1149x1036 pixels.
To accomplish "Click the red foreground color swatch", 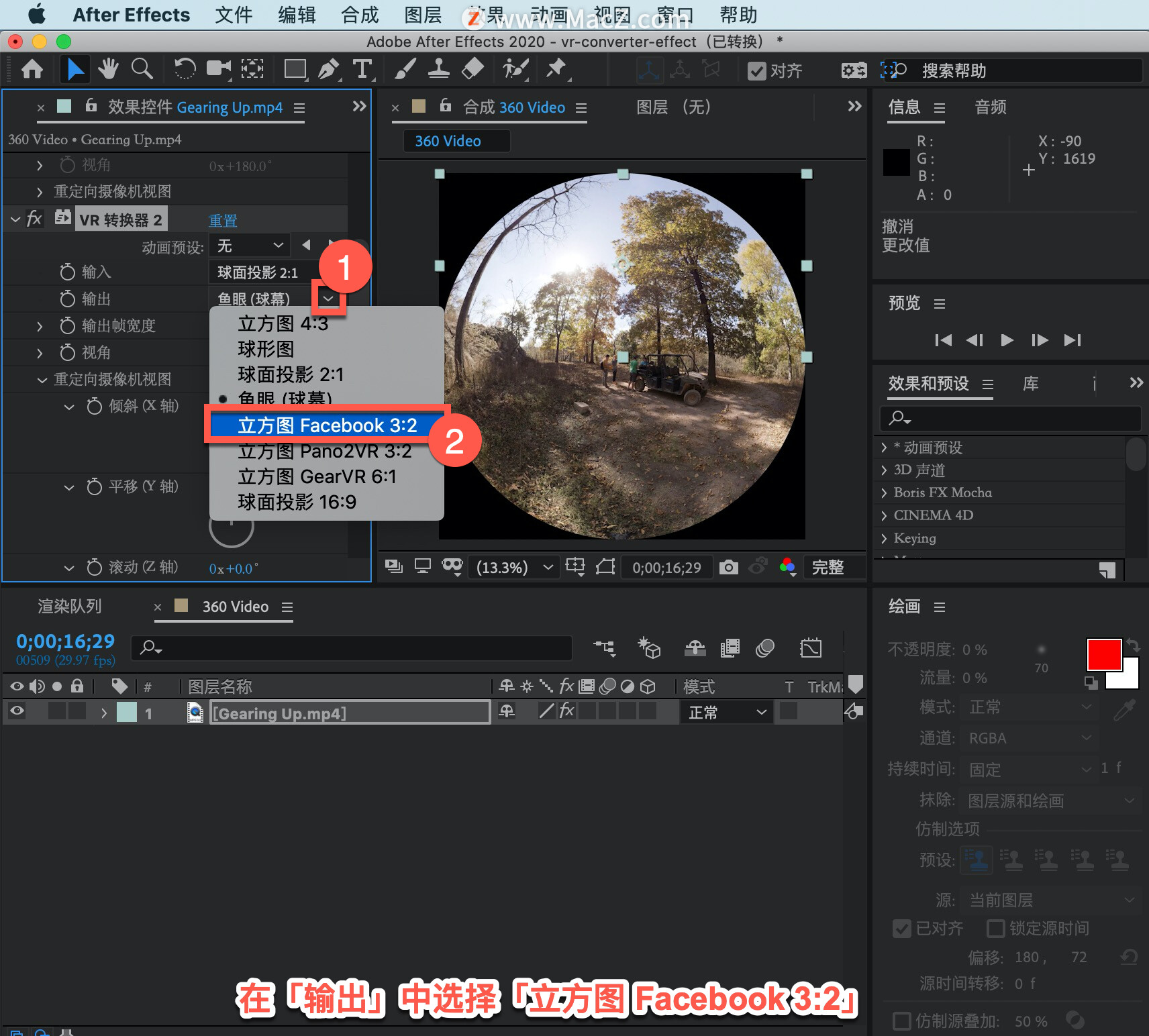I will 1104,654.
